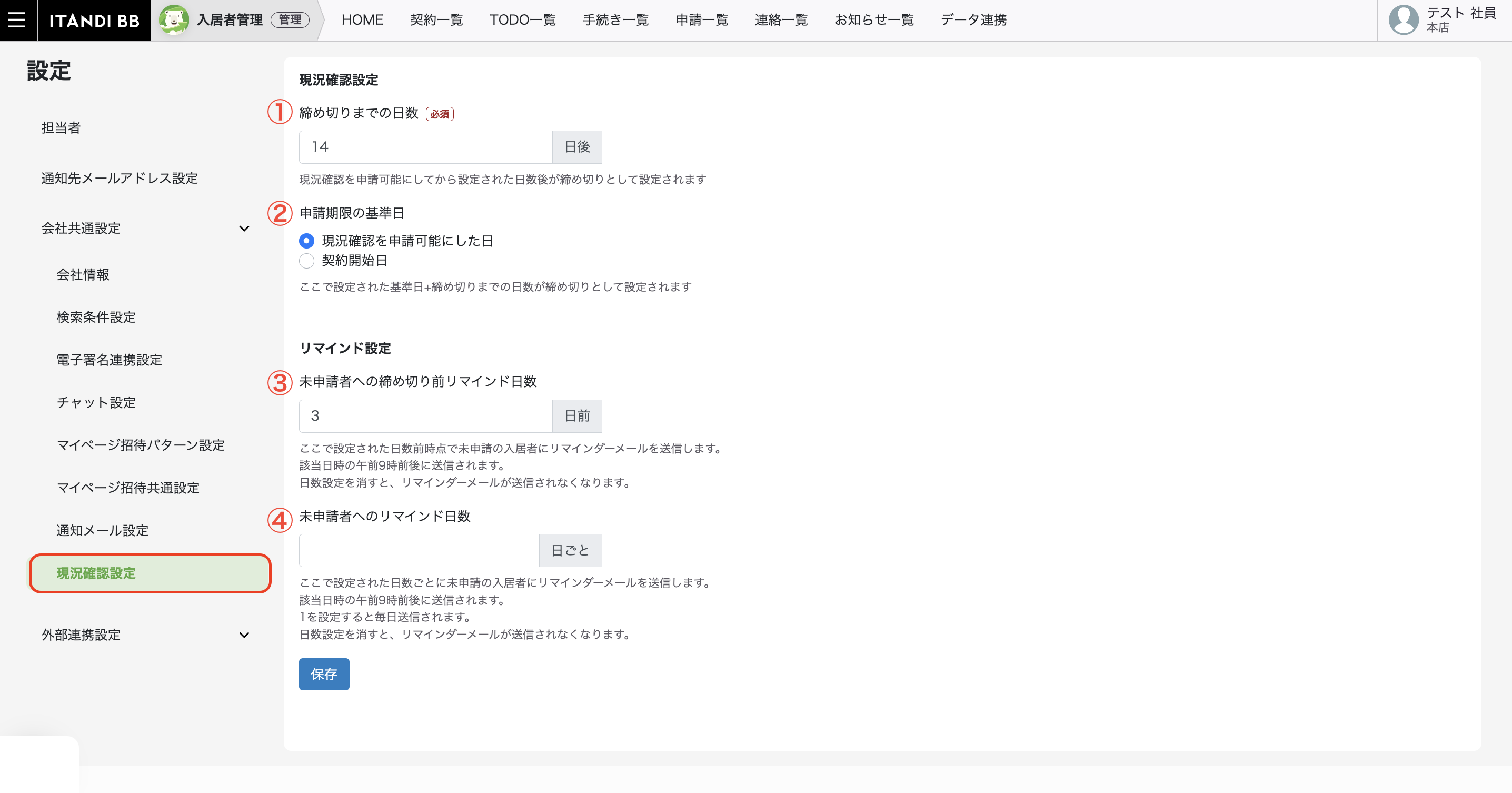Click the ITANDI BB logo
This screenshot has height=793, width=1512.
[95, 21]
